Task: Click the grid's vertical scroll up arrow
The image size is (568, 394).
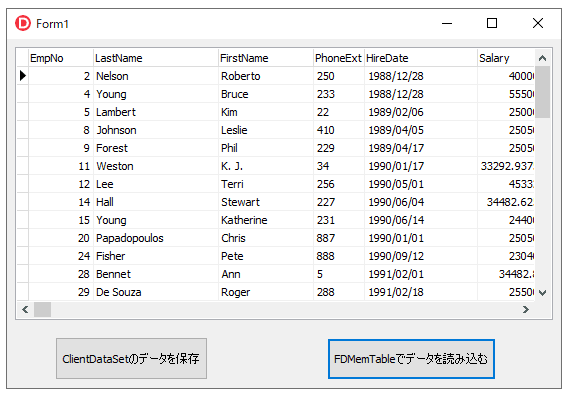Action: 542,58
